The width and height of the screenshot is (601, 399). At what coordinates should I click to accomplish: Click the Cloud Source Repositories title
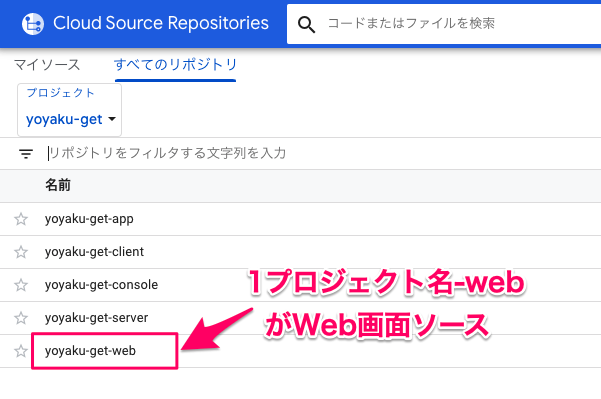pyautogui.click(x=161, y=23)
